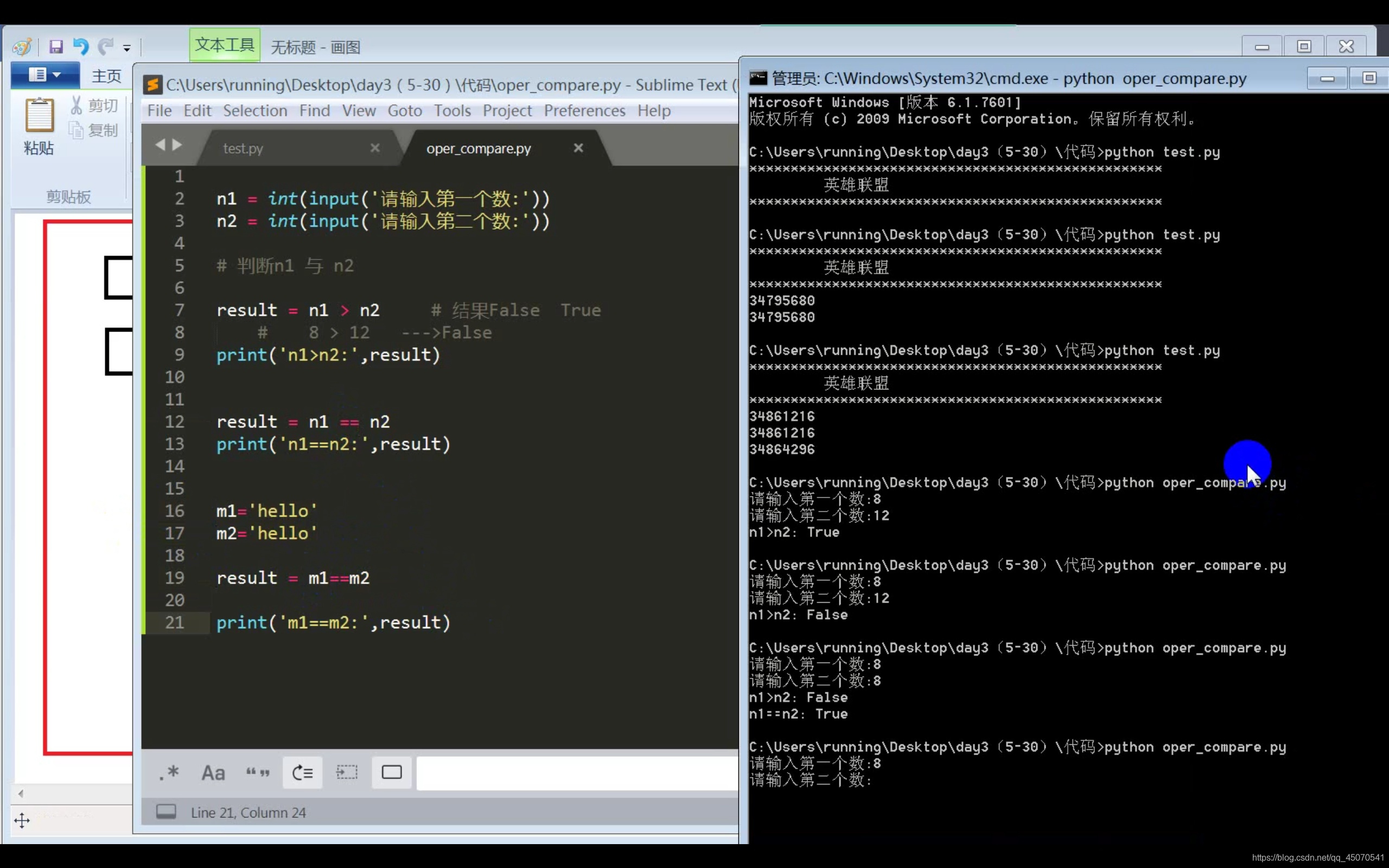
Task: Expand the Quick Access Toolbar customize dropdown
Action: tap(127, 48)
